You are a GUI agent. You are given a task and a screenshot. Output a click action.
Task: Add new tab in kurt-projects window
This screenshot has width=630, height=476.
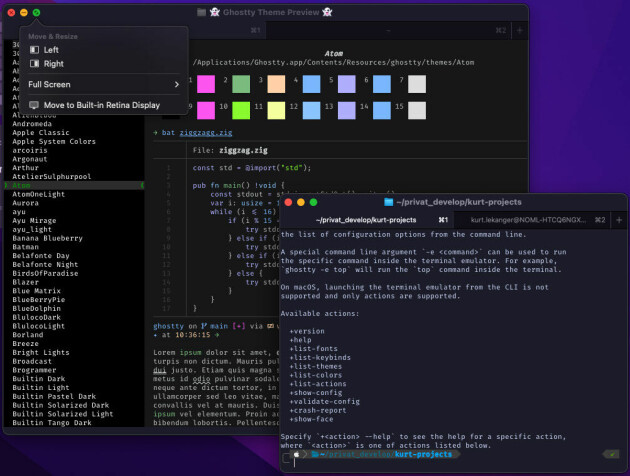coord(619,220)
